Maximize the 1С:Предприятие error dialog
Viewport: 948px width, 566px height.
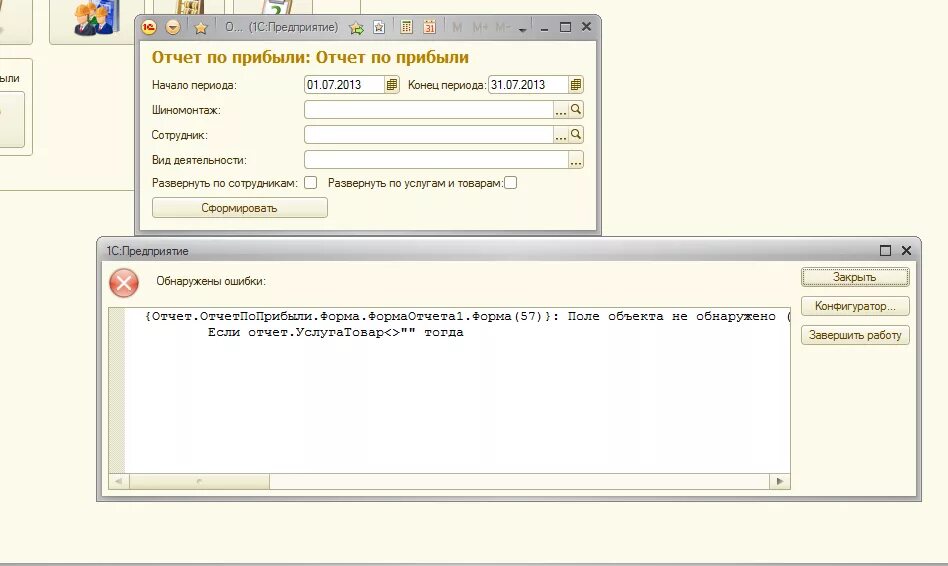[885, 250]
